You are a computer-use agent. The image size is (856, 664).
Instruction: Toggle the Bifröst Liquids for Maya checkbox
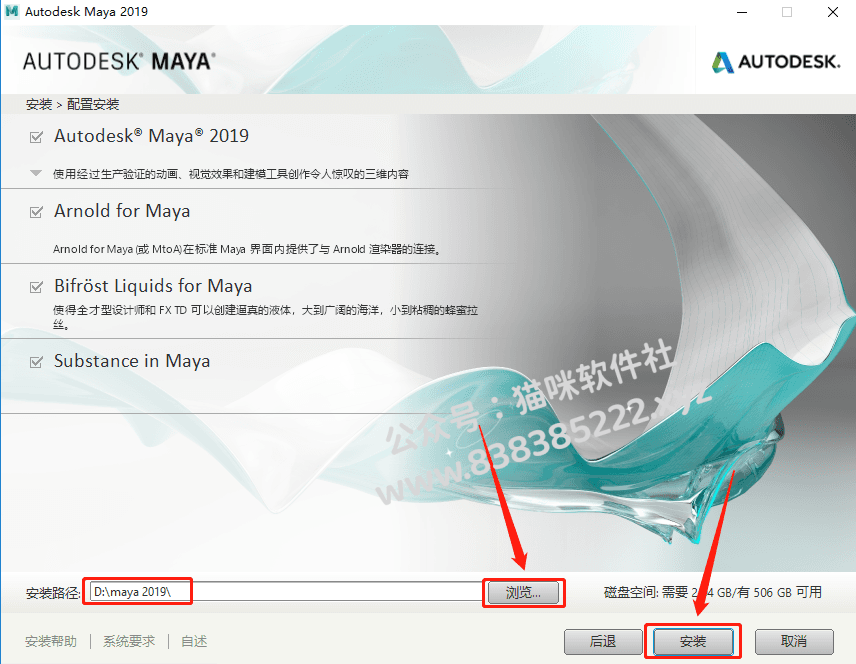36,287
